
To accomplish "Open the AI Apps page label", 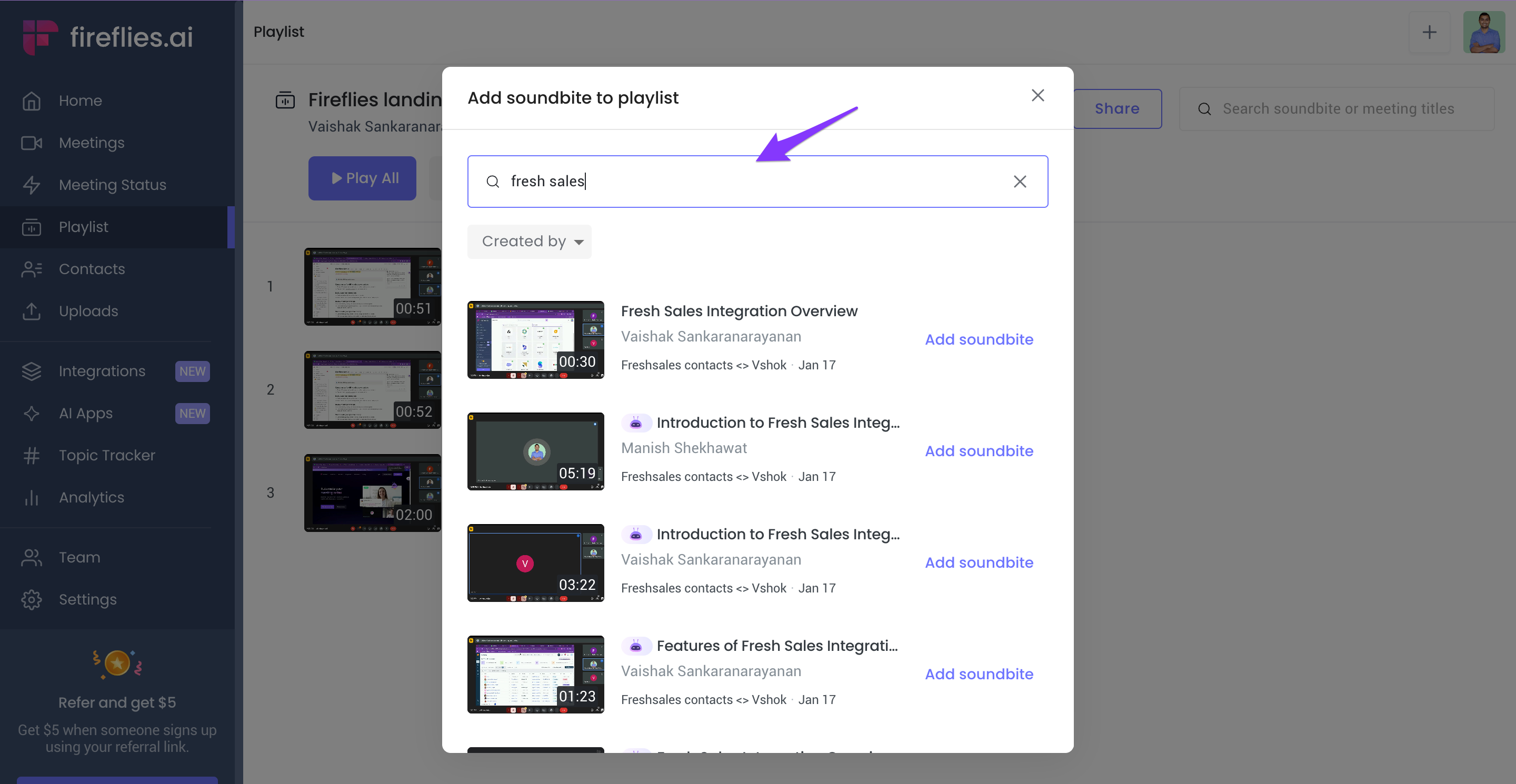I will click(85, 414).
